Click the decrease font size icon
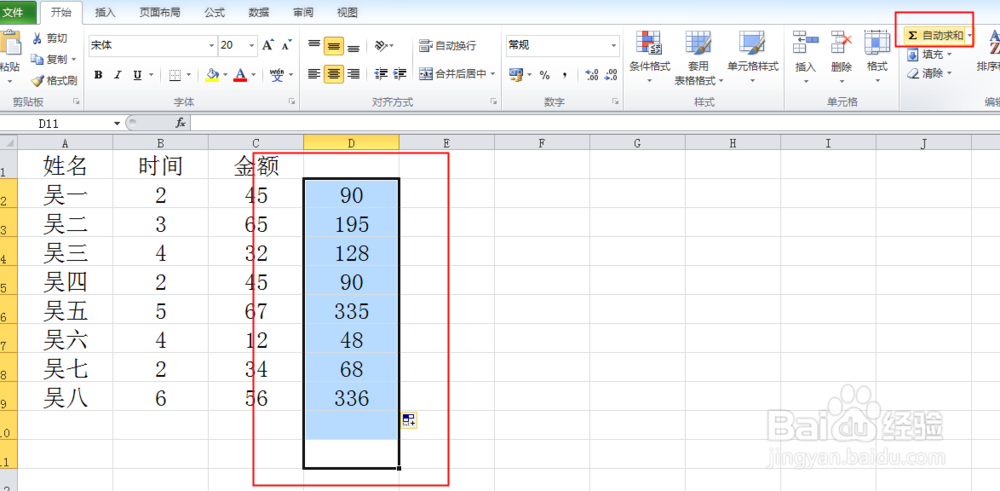Screen dimensions: 1000x491 [x=287, y=45]
